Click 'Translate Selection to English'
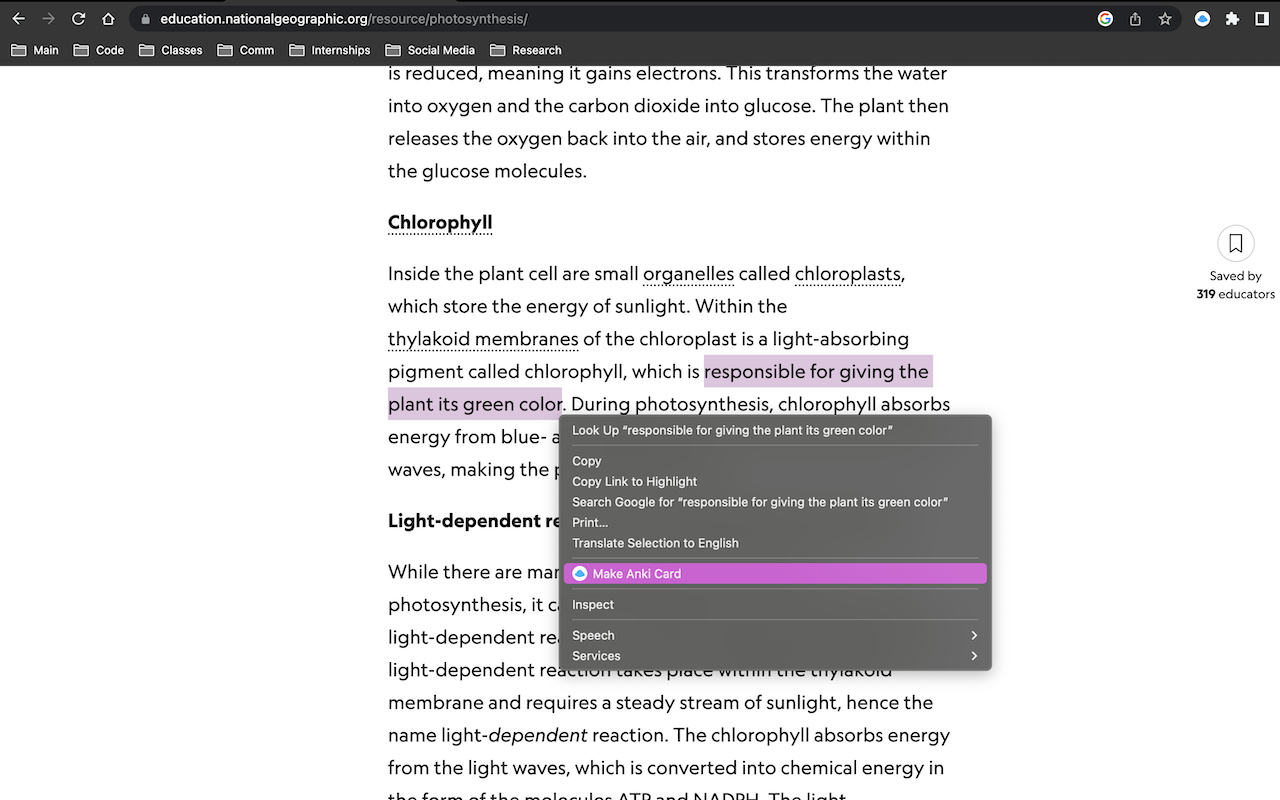This screenshot has height=800, width=1280. (655, 543)
